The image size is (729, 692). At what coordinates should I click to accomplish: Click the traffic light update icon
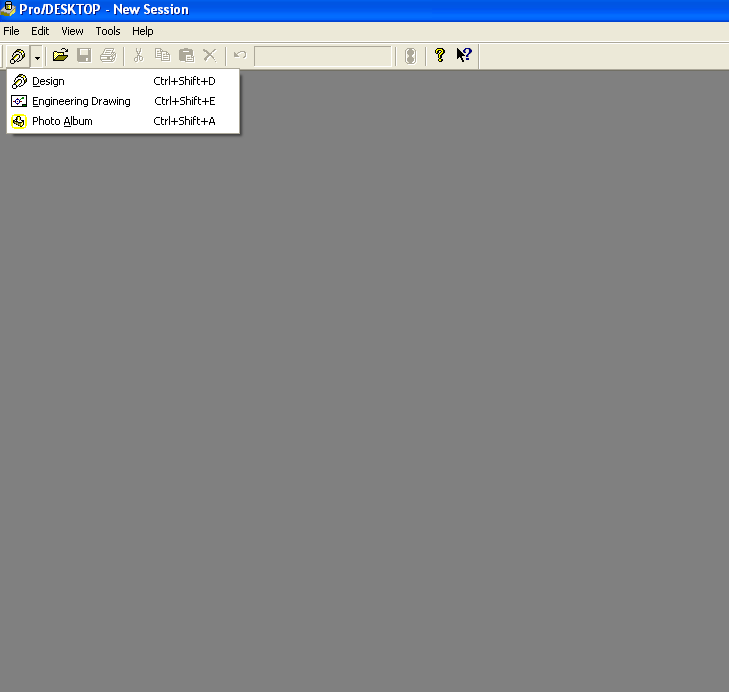(x=410, y=56)
